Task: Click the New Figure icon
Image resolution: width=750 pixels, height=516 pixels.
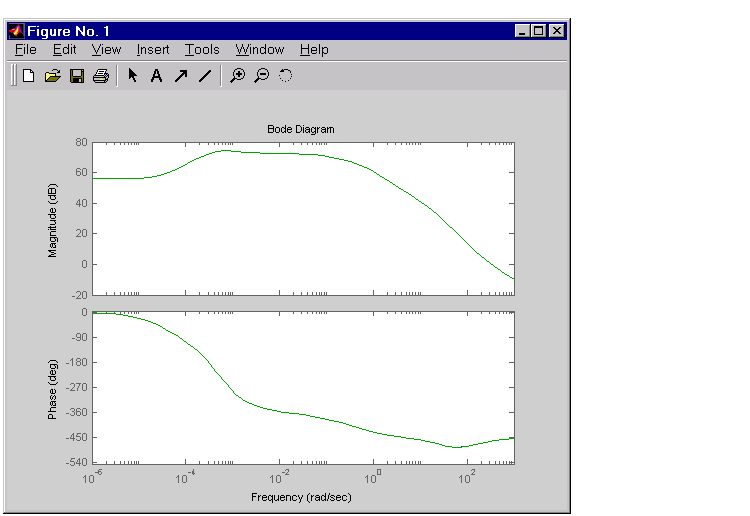Action: click(x=29, y=75)
